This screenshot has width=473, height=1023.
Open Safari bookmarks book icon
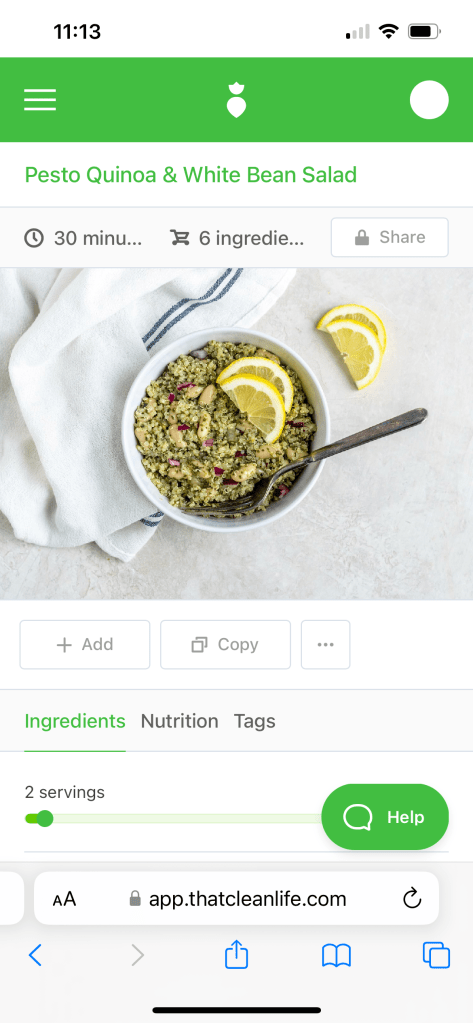(x=337, y=956)
